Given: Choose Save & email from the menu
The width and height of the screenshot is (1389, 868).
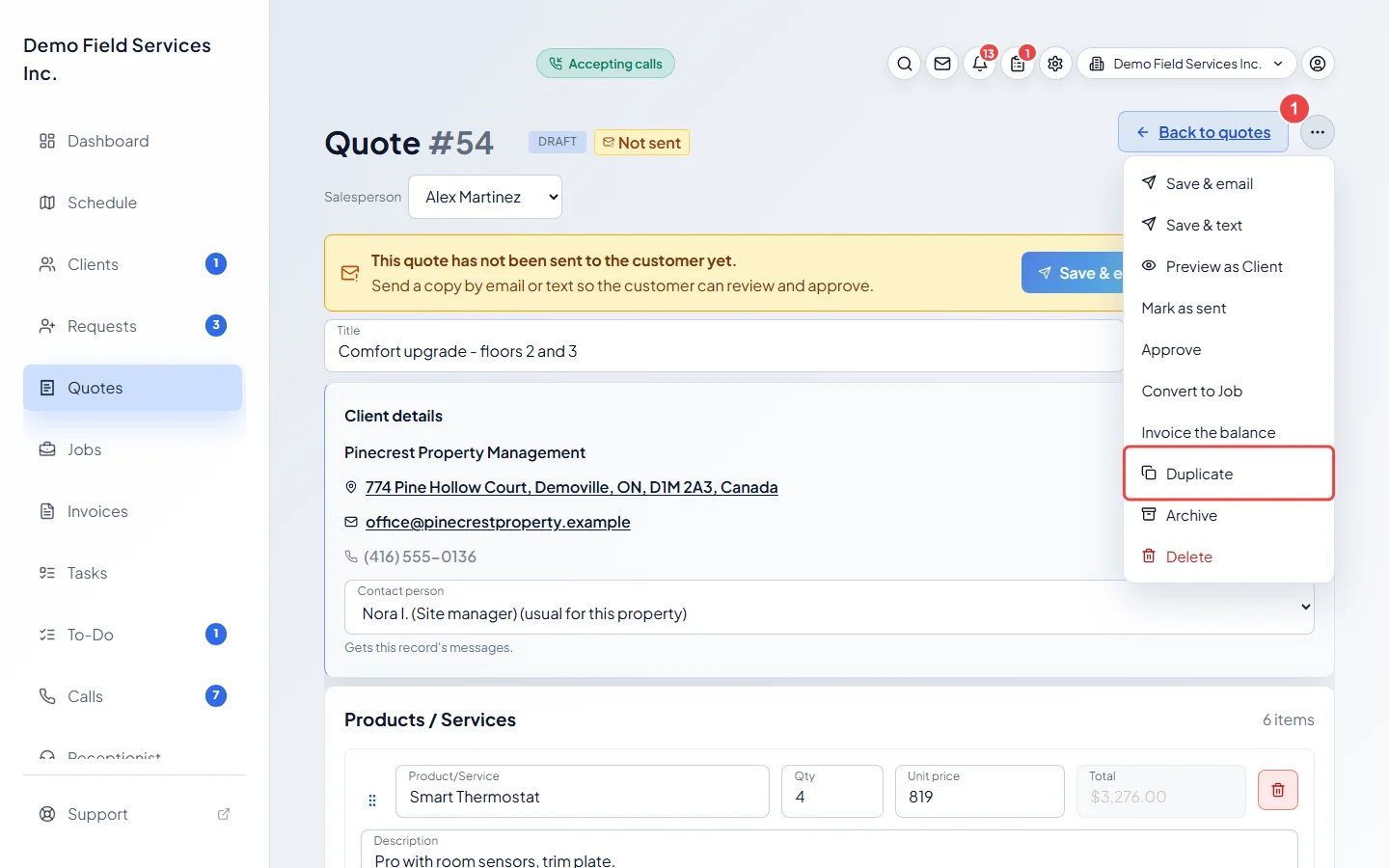Looking at the screenshot, I should click(x=1229, y=183).
